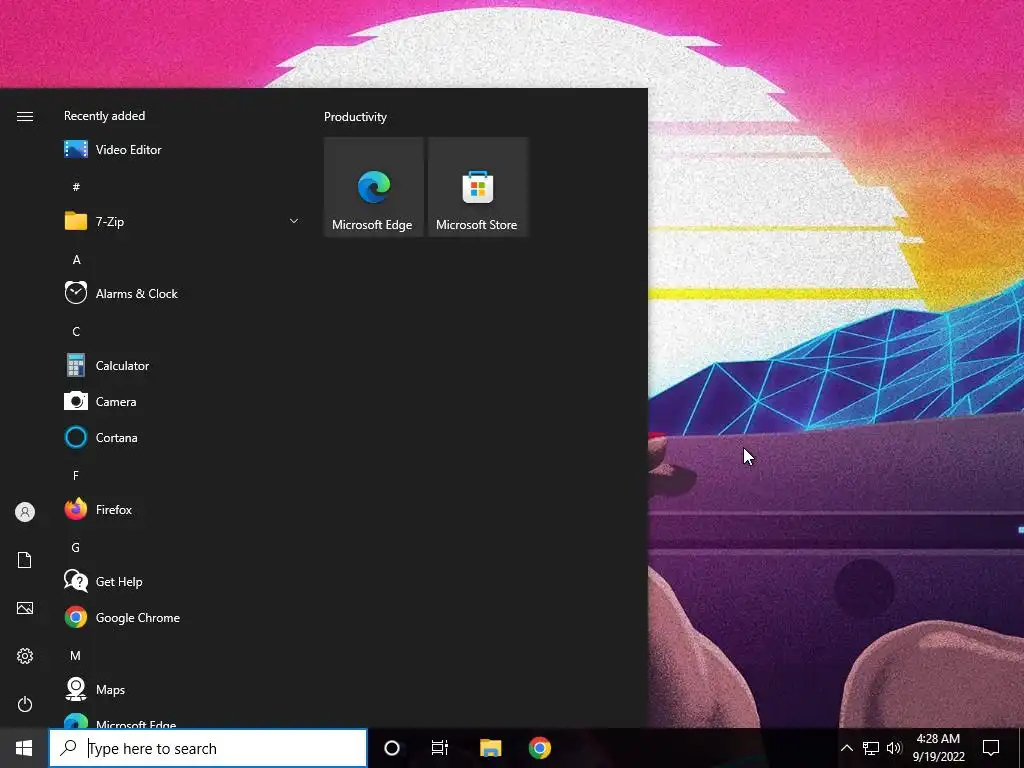The image size is (1024, 768).
Task: Click the letter F section header
Action: (76, 475)
